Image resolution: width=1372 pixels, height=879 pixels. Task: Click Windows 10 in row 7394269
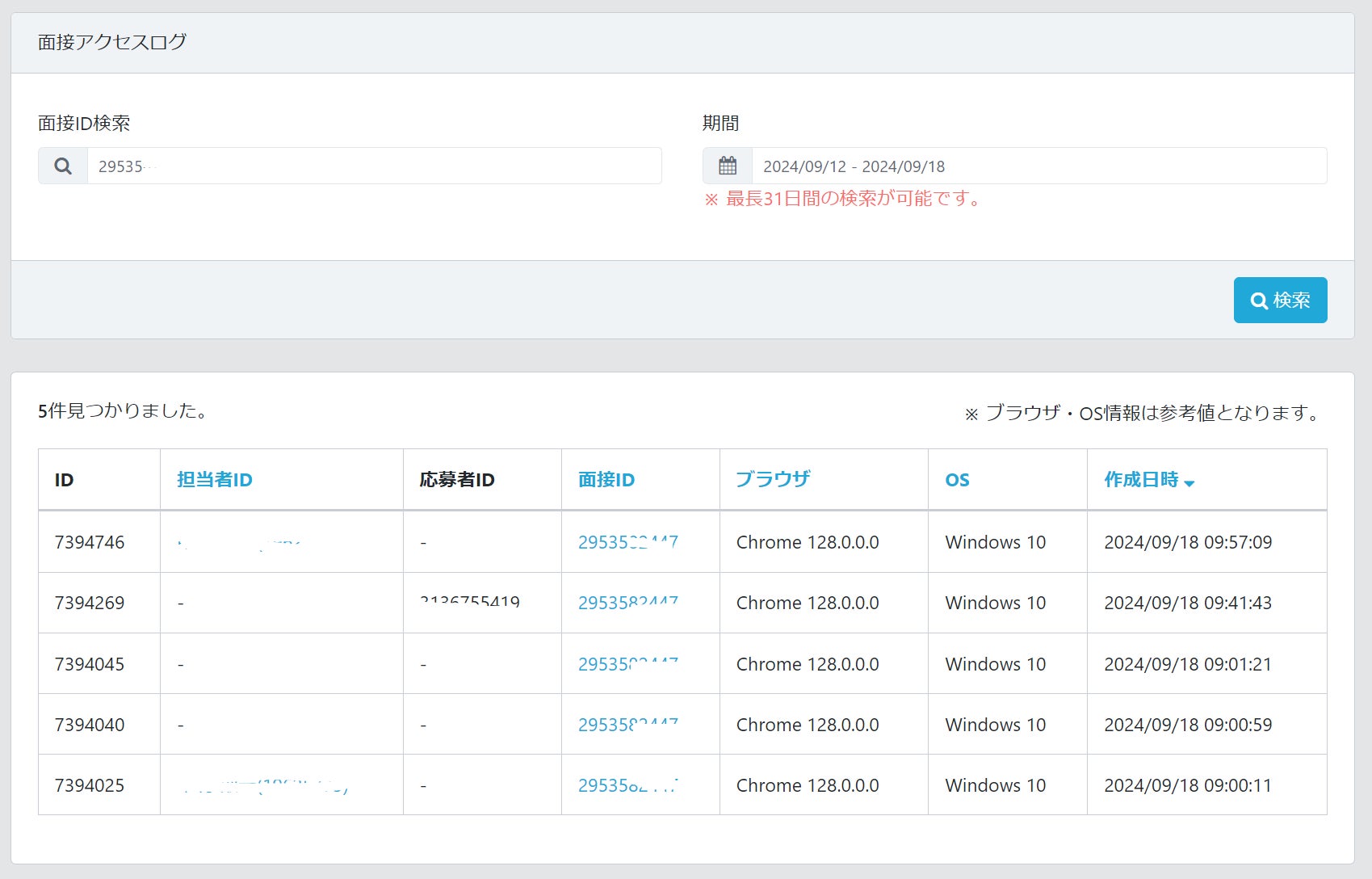pos(996,603)
